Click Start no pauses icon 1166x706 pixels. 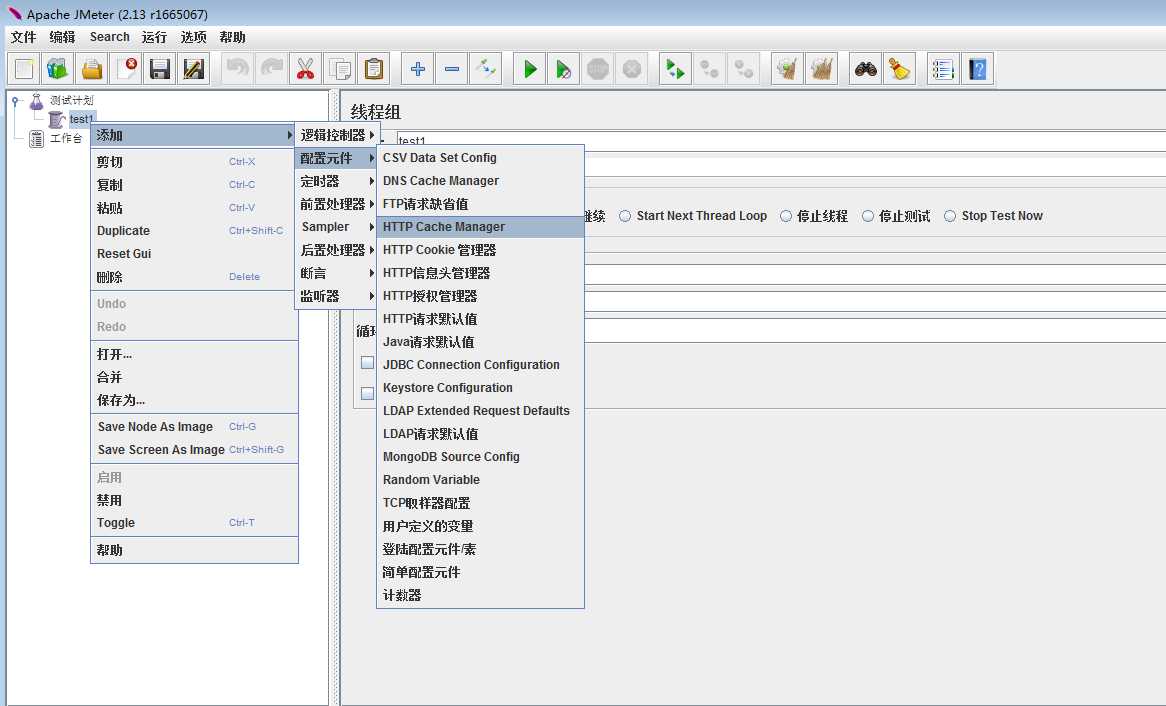click(x=563, y=69)
